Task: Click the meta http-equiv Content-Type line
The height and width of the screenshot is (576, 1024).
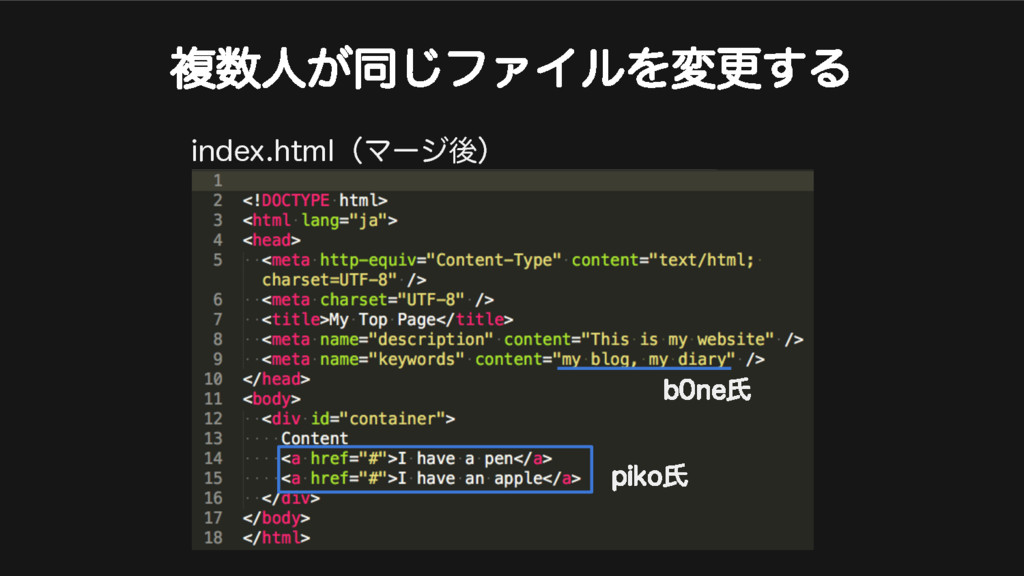Action: click(x=508, y=260)
